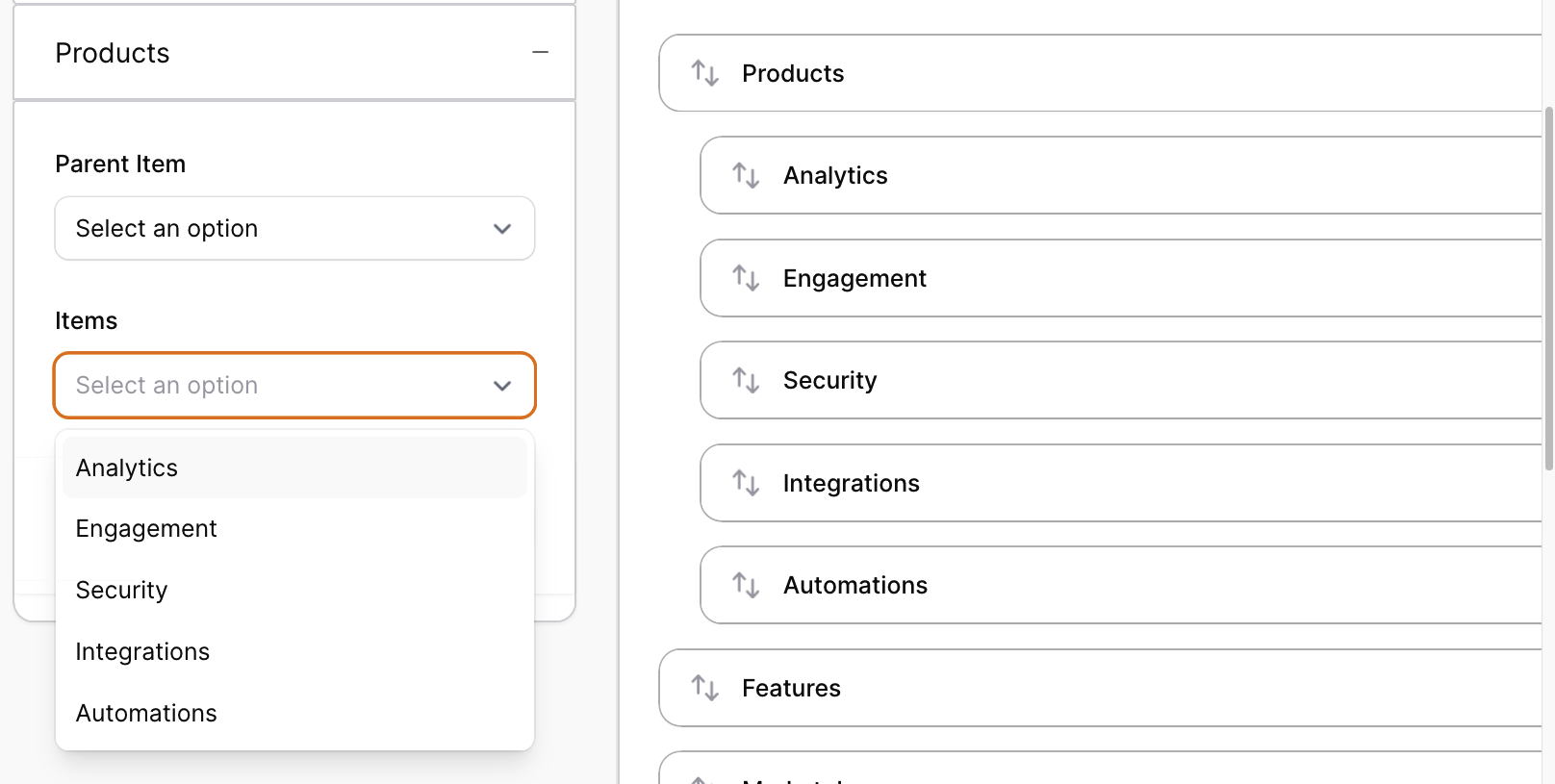
Task: Click the vertical scrollbar on the right
Action: point(1548,289)
